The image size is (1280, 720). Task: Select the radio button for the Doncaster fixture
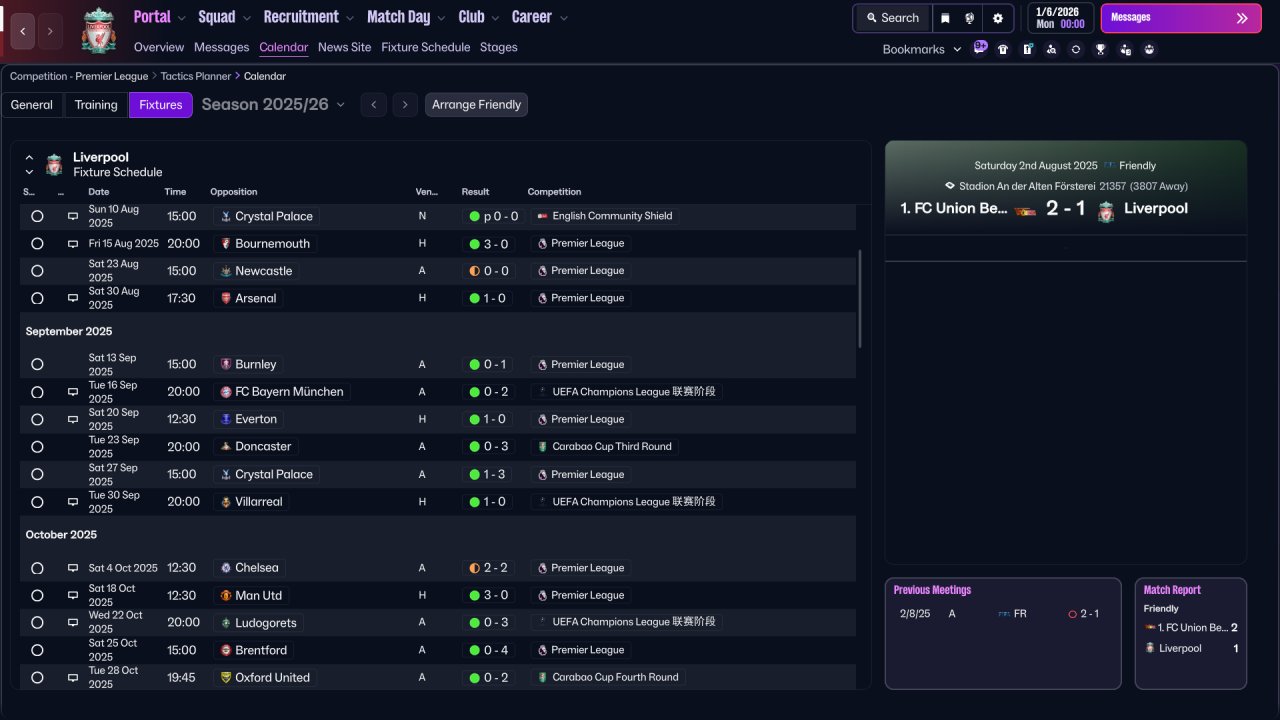37,447
